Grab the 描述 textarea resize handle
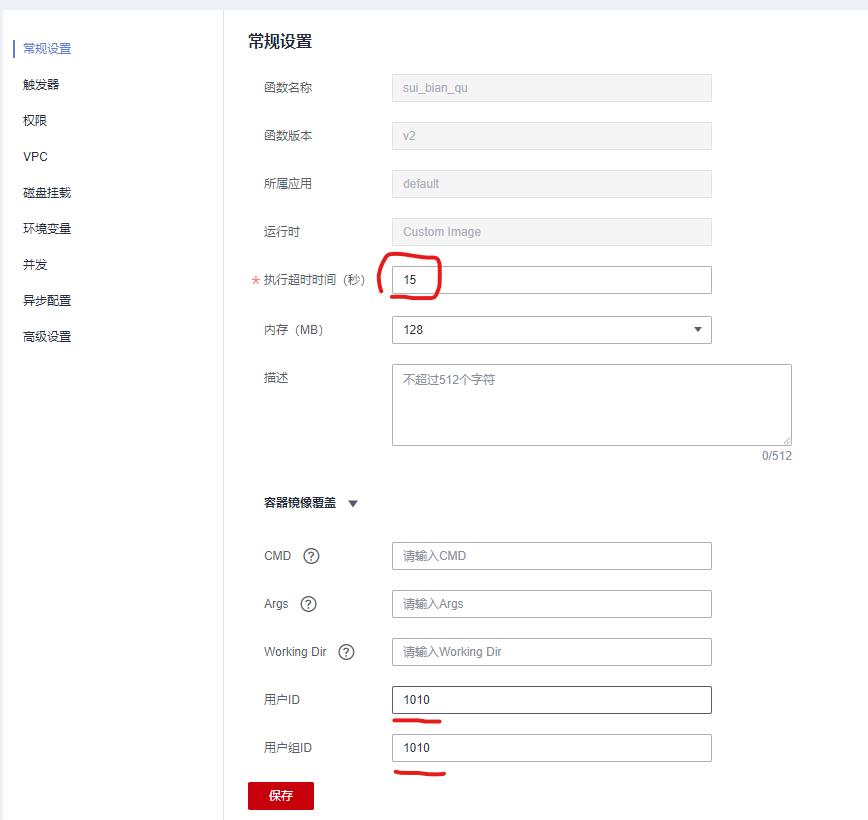This screenshot has height=820, width=868. [x=787, y=441]
